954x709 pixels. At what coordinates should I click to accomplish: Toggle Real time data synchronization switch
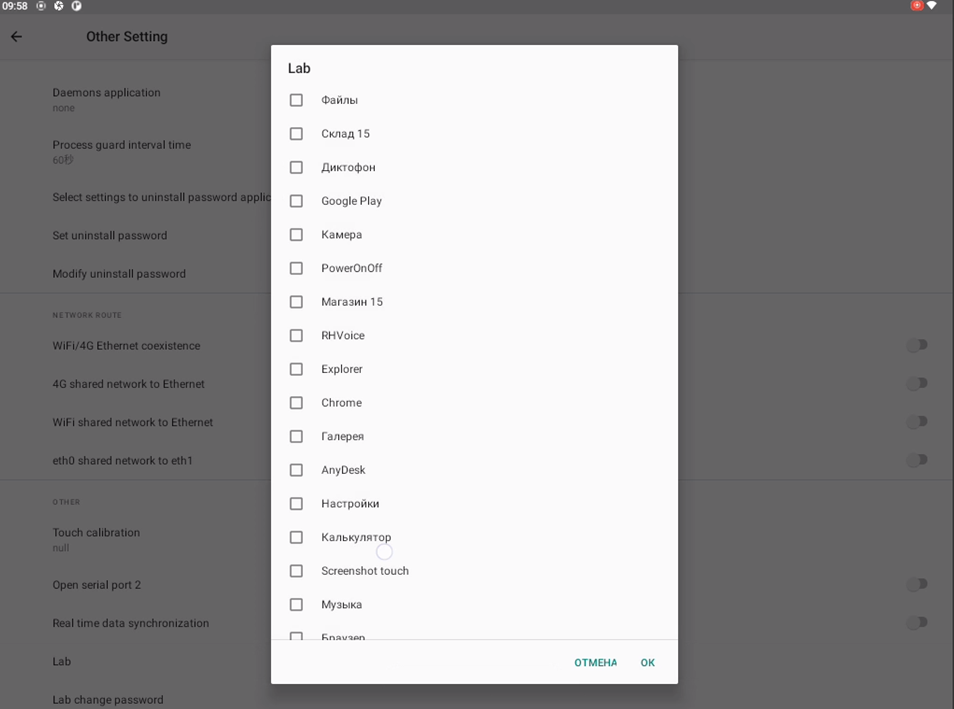[916, 622]
